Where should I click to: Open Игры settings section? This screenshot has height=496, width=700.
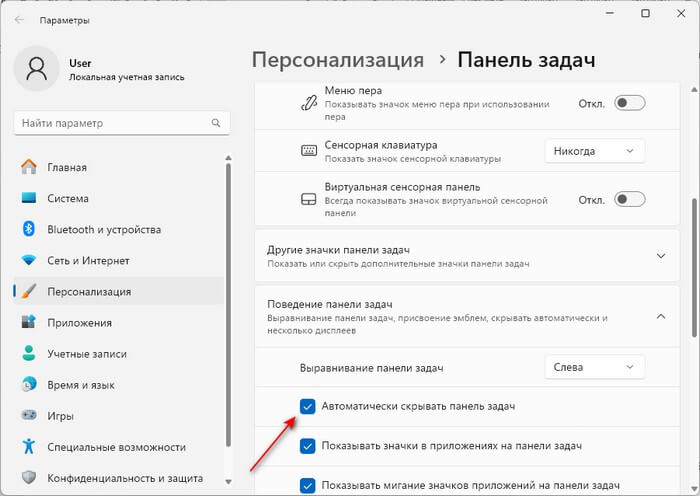tap(61, 415)
